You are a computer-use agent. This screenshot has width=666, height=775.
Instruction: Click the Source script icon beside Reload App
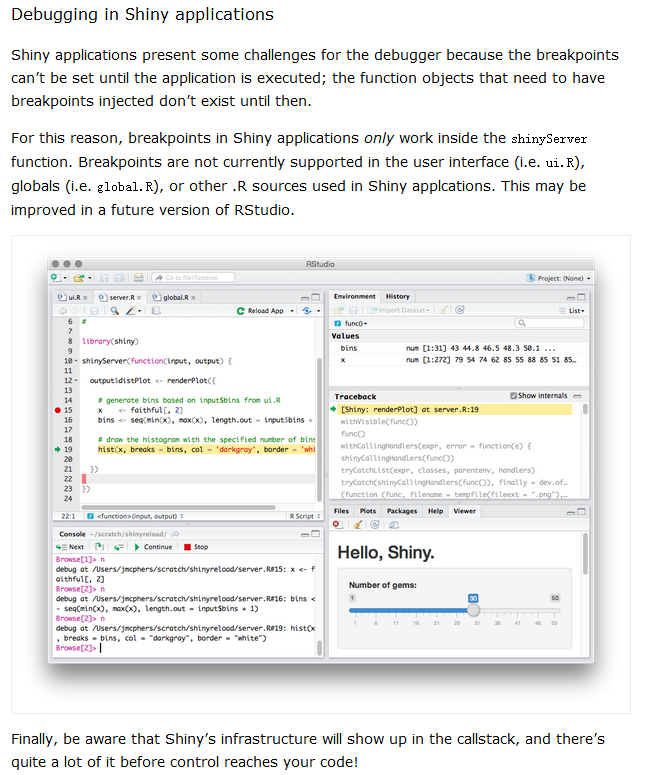click(307, 310)
